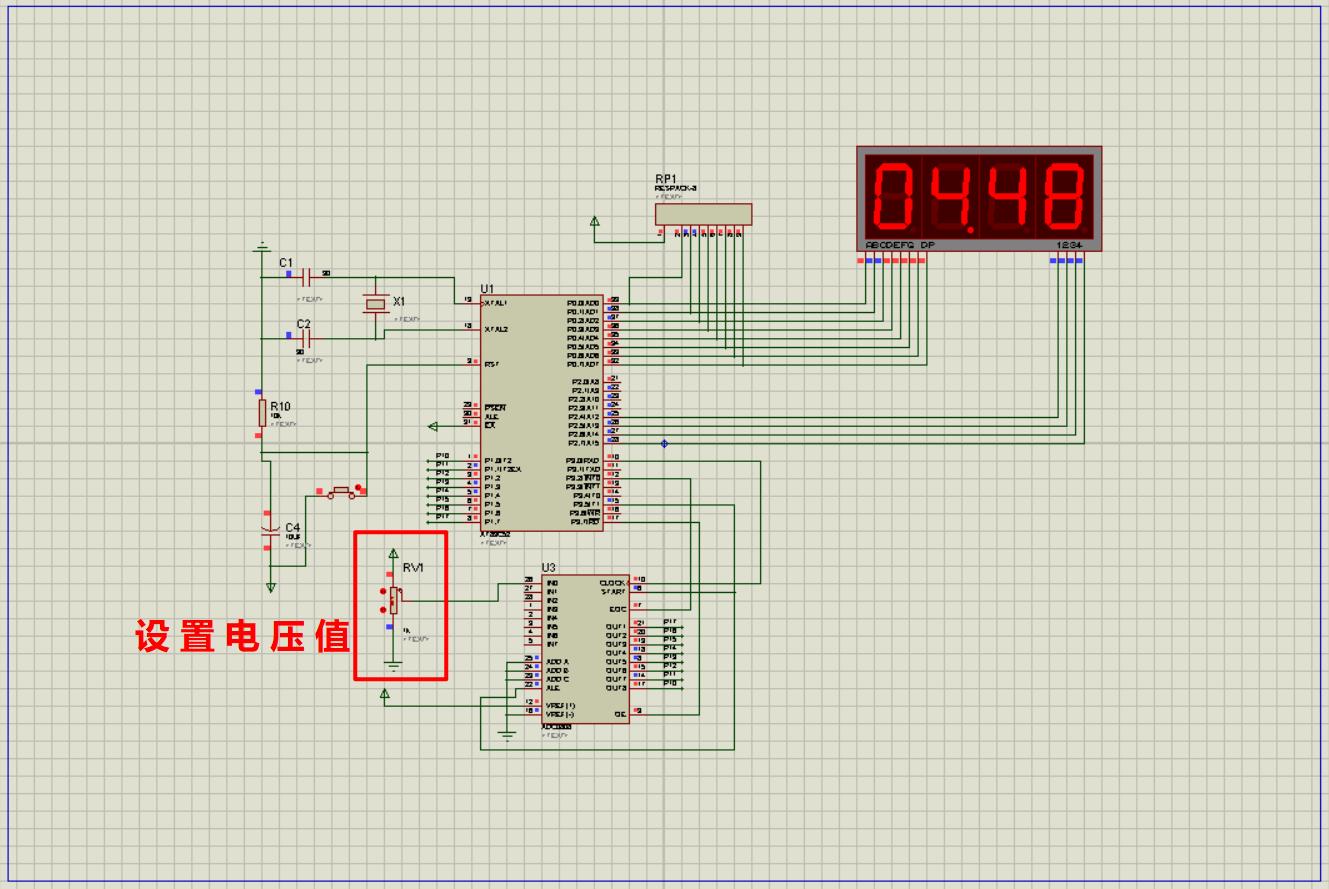The width and height of the screenshot is (1329, 889).
Task: Click the ground symbol beneath U3 chip
Action: (507, 735)
